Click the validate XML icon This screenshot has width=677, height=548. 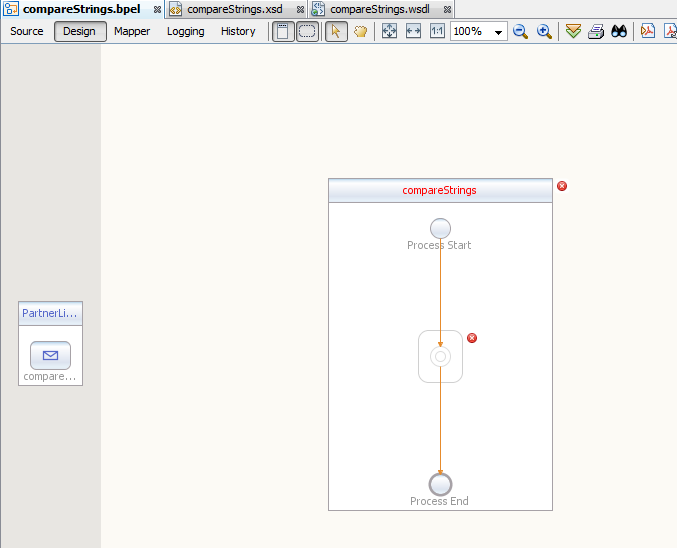[x=573, y=31]
